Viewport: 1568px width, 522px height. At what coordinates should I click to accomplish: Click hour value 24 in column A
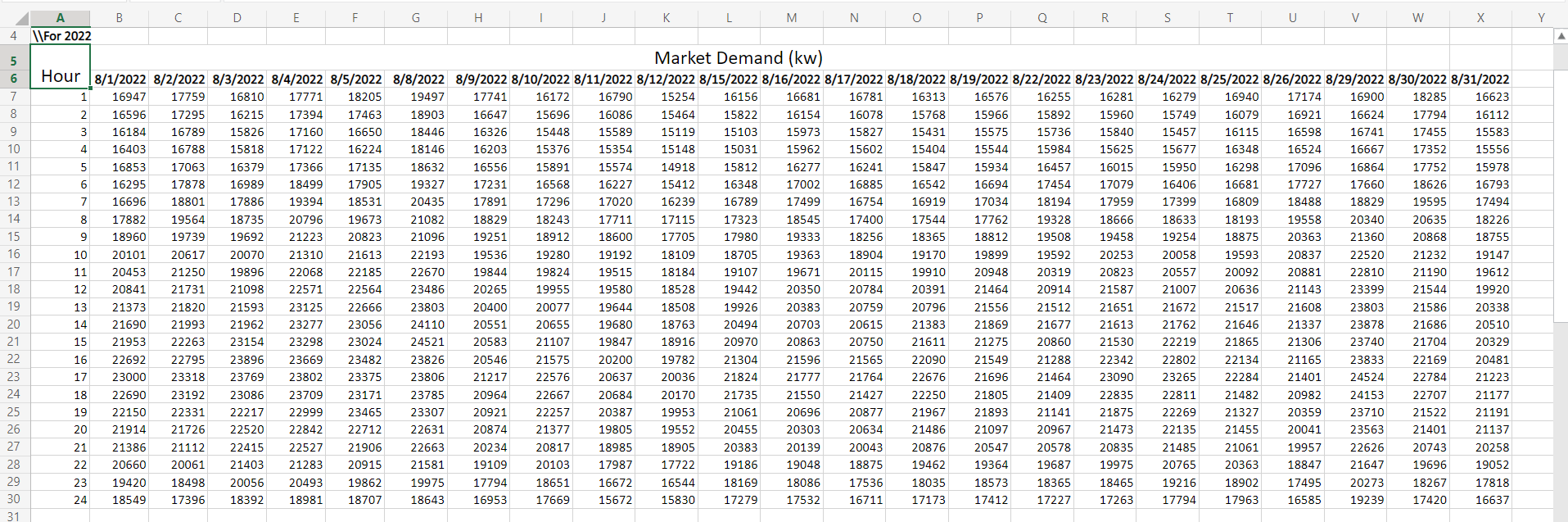[x=61, y=500]
